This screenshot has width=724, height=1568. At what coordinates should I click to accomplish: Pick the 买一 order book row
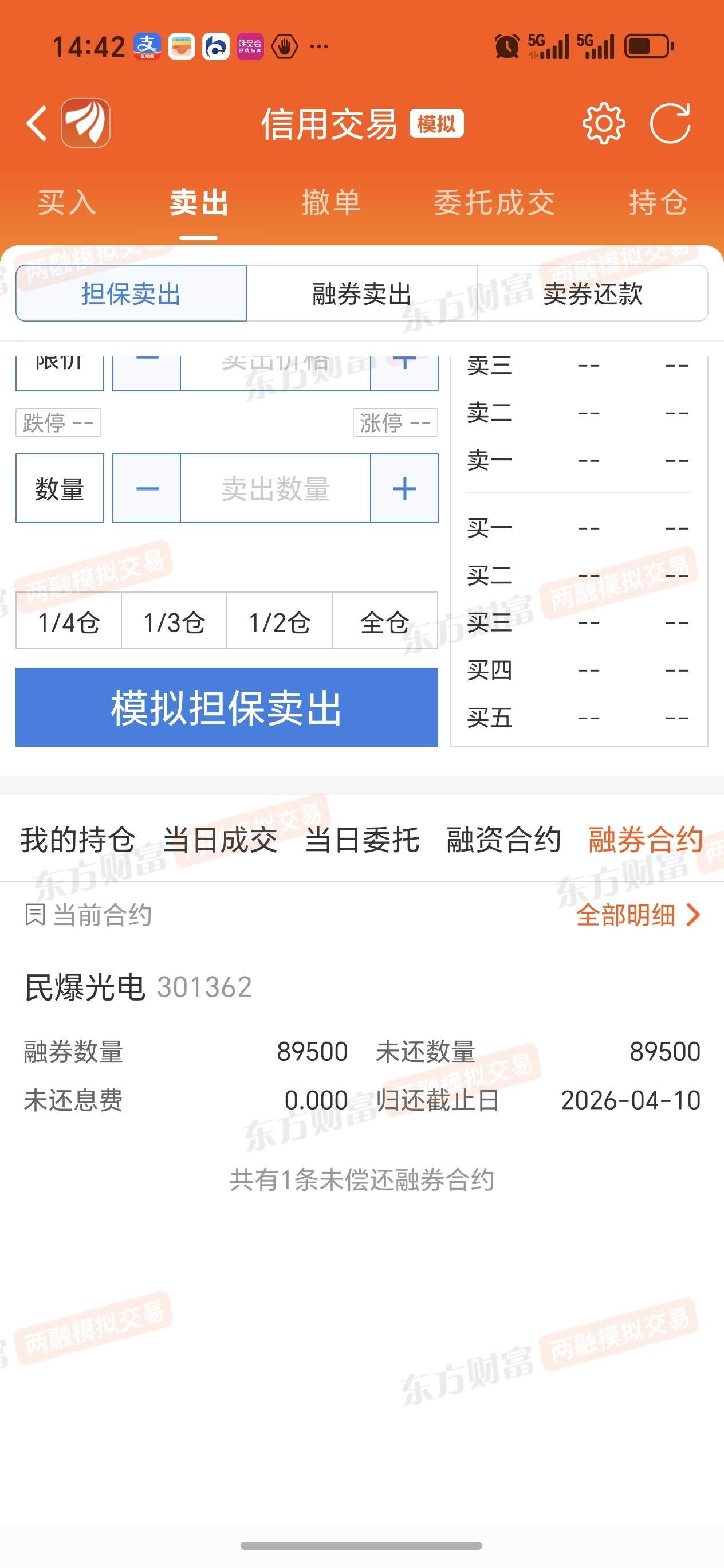click(579, 528)
